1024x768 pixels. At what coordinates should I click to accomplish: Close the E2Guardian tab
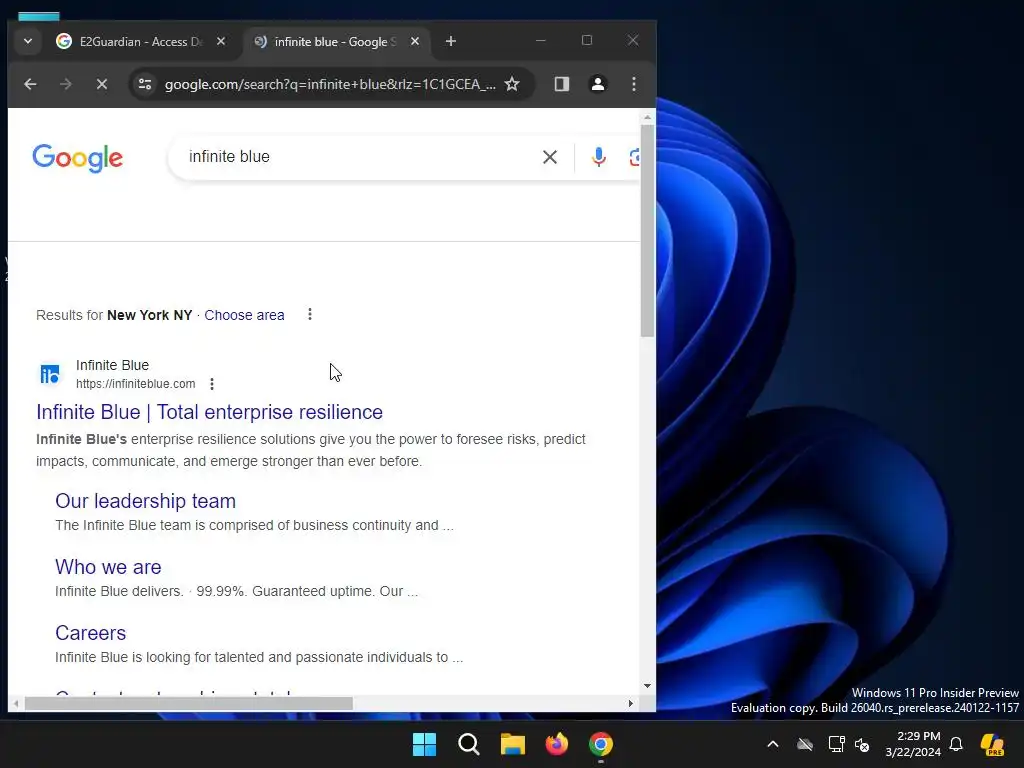(221, 41)
